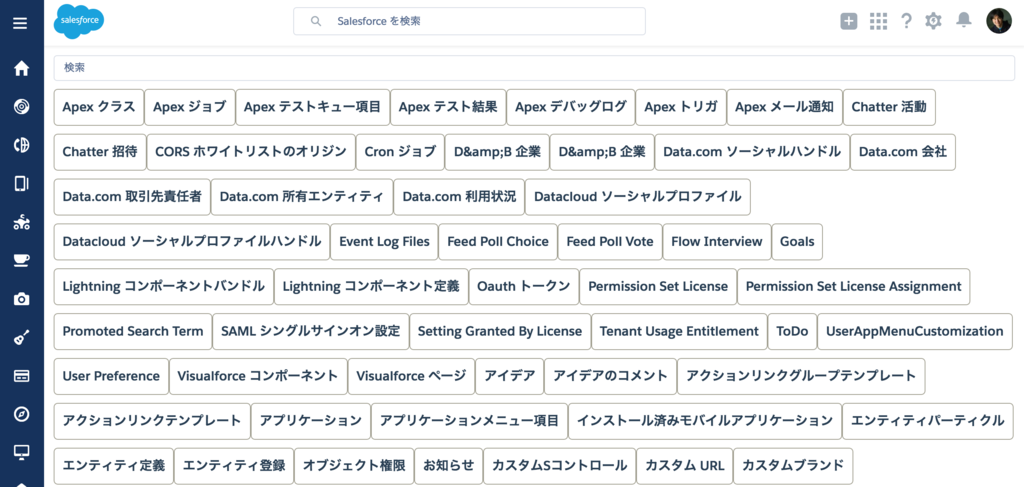Select 'Datacloud ソーシャルプロファイルハンドル' tile

click(192, 242)
